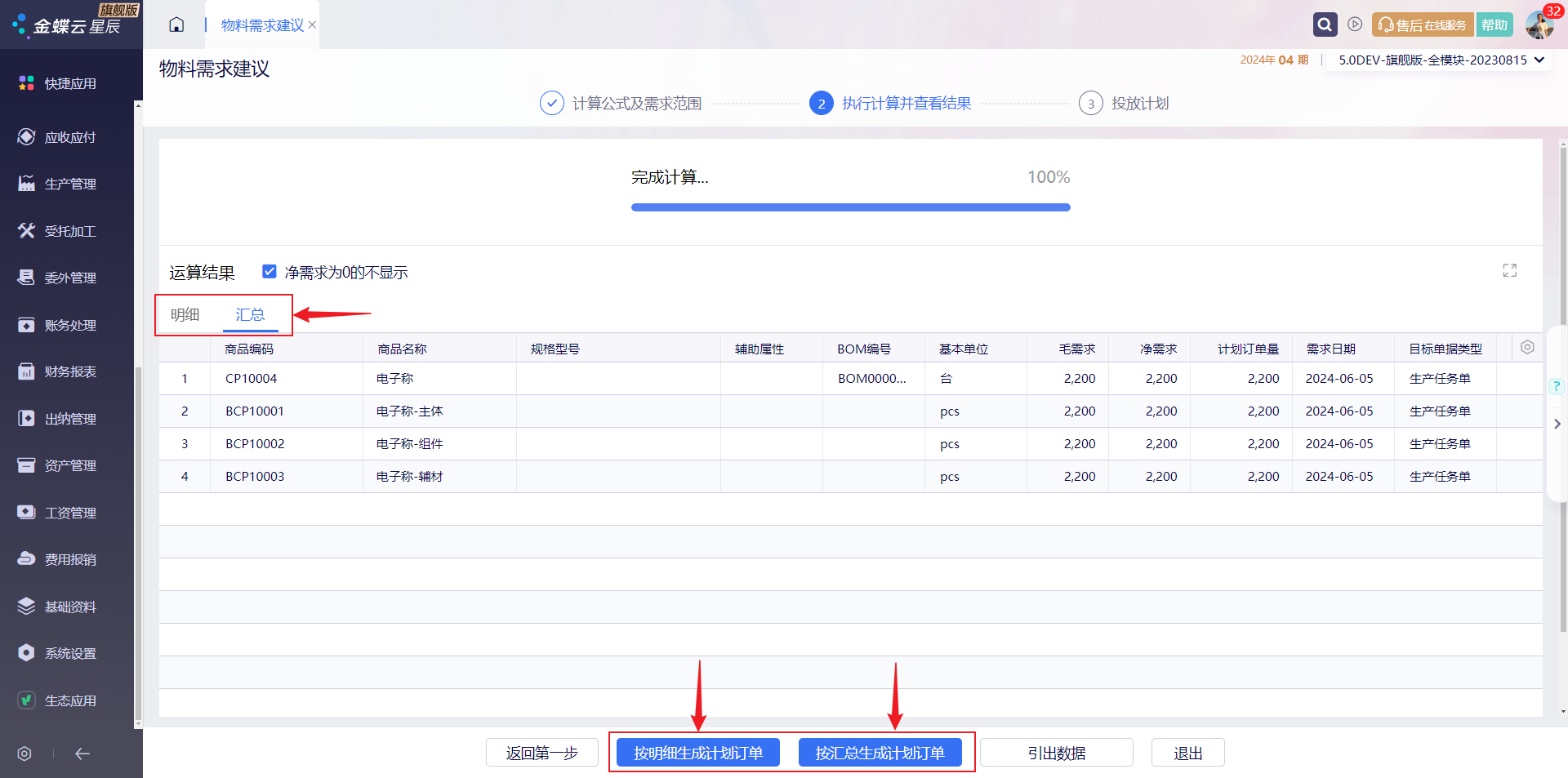This screenshot has height=778, width=1568.
Task: Open 售后在线服务 button
Action: tap(1423, 25)
